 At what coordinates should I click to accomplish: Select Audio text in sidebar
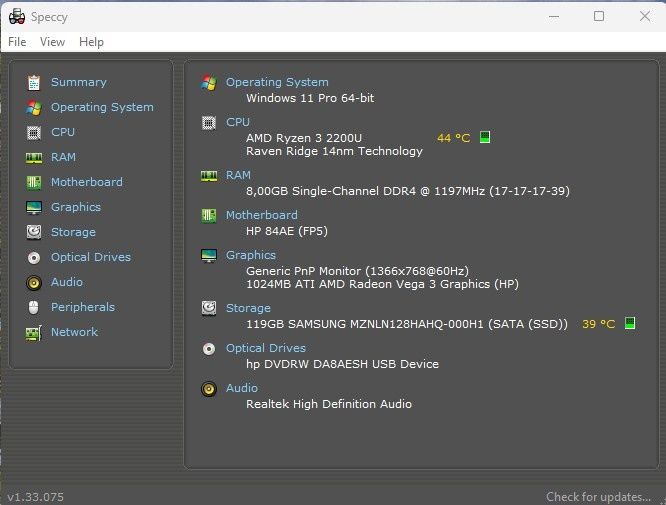coord(67,282)
